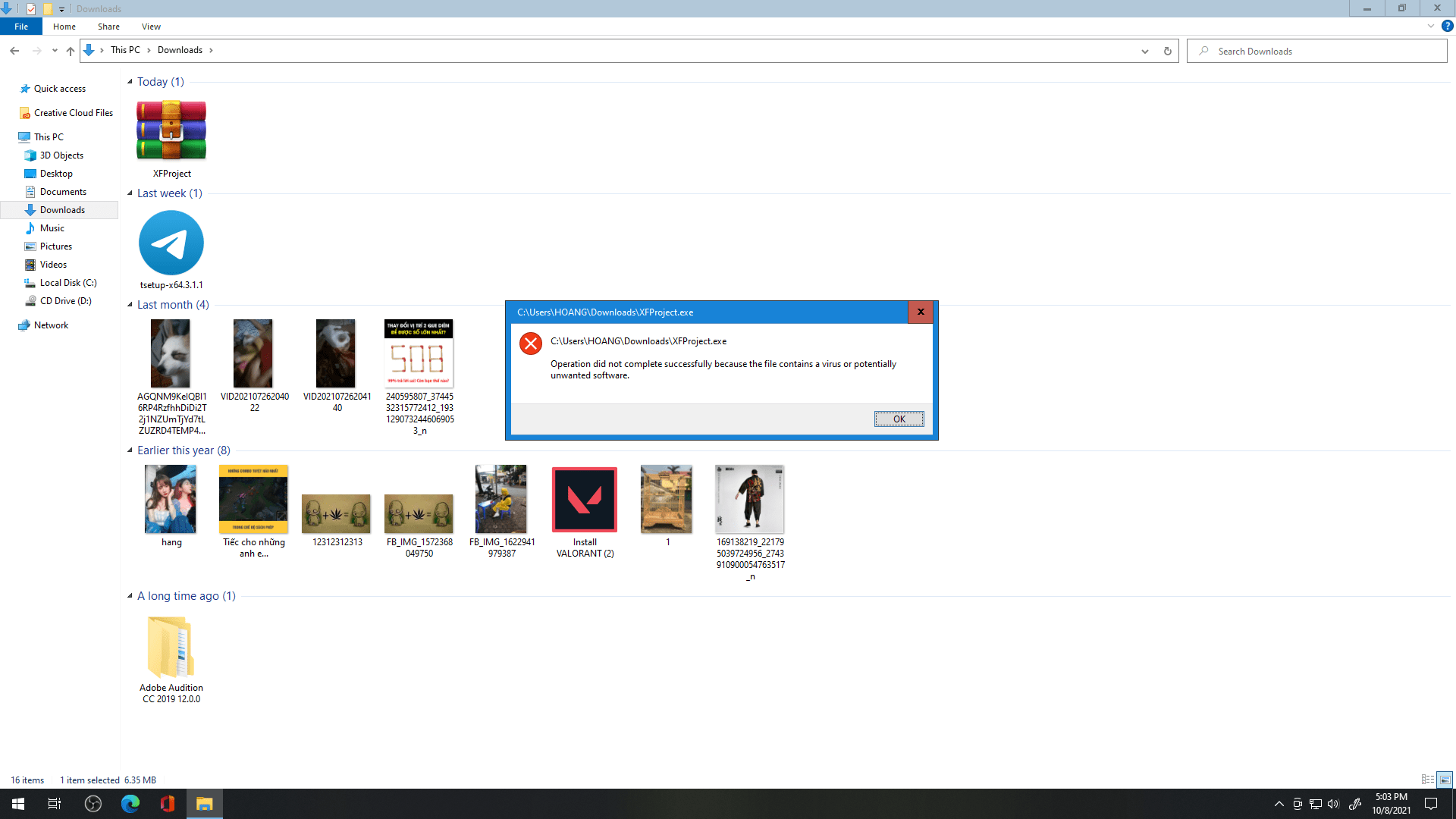Launch Microsoft Office from taskbar
1456x819 pixels.
click(168, 804)
